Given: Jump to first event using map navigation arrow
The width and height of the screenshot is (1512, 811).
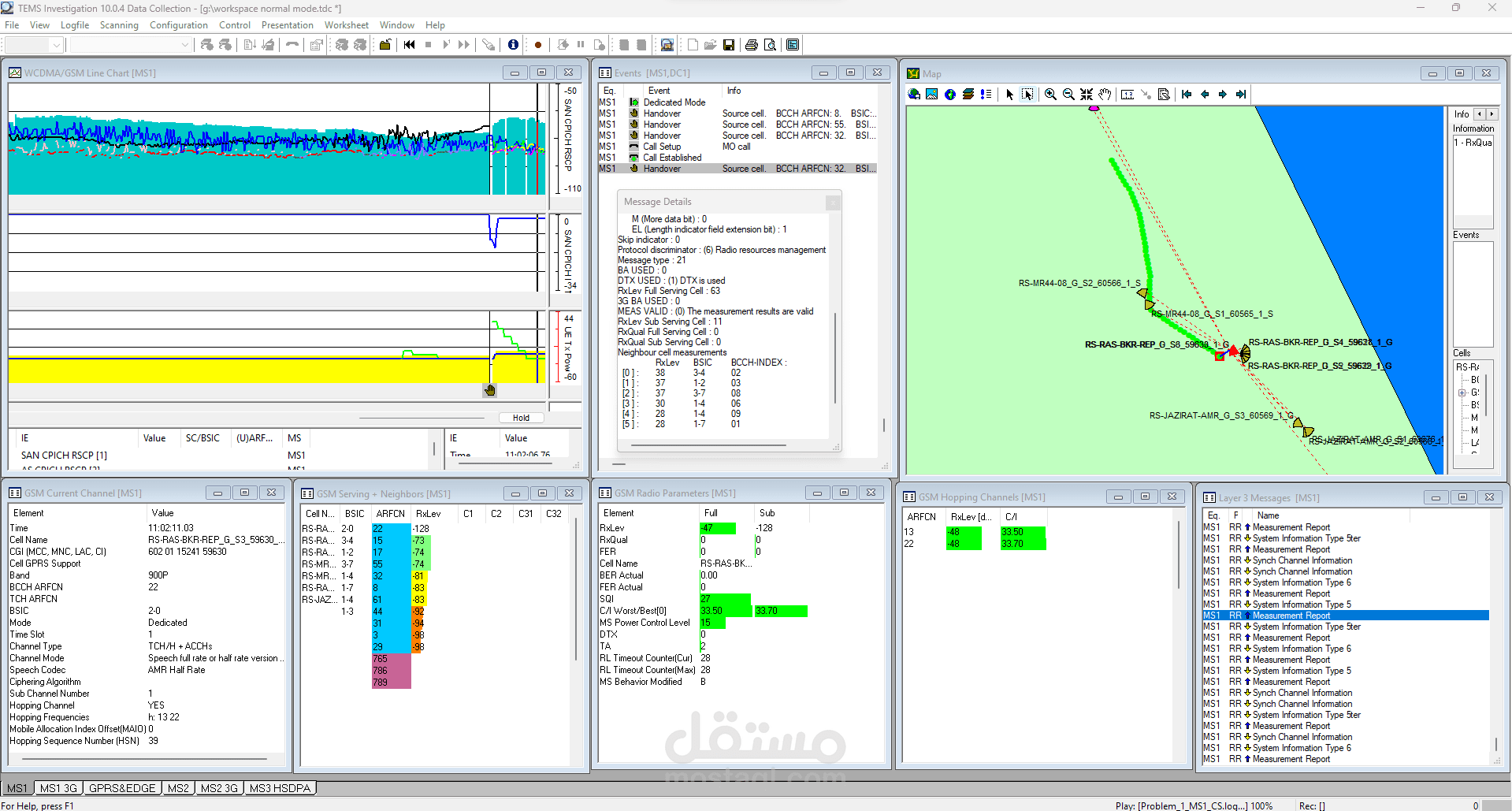Looking at the screenshot, I should 1187,94.
